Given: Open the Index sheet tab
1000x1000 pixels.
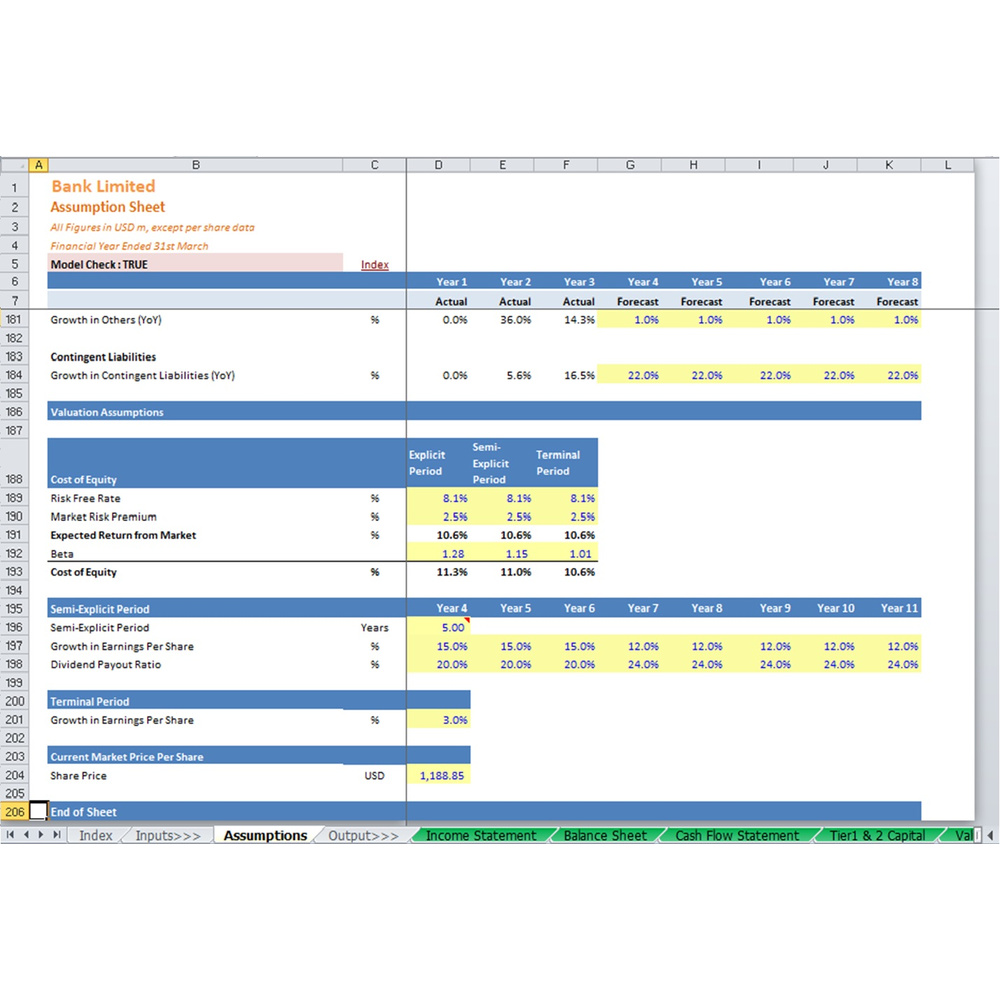Looking at the screenshot, I should tap(96, 835).
